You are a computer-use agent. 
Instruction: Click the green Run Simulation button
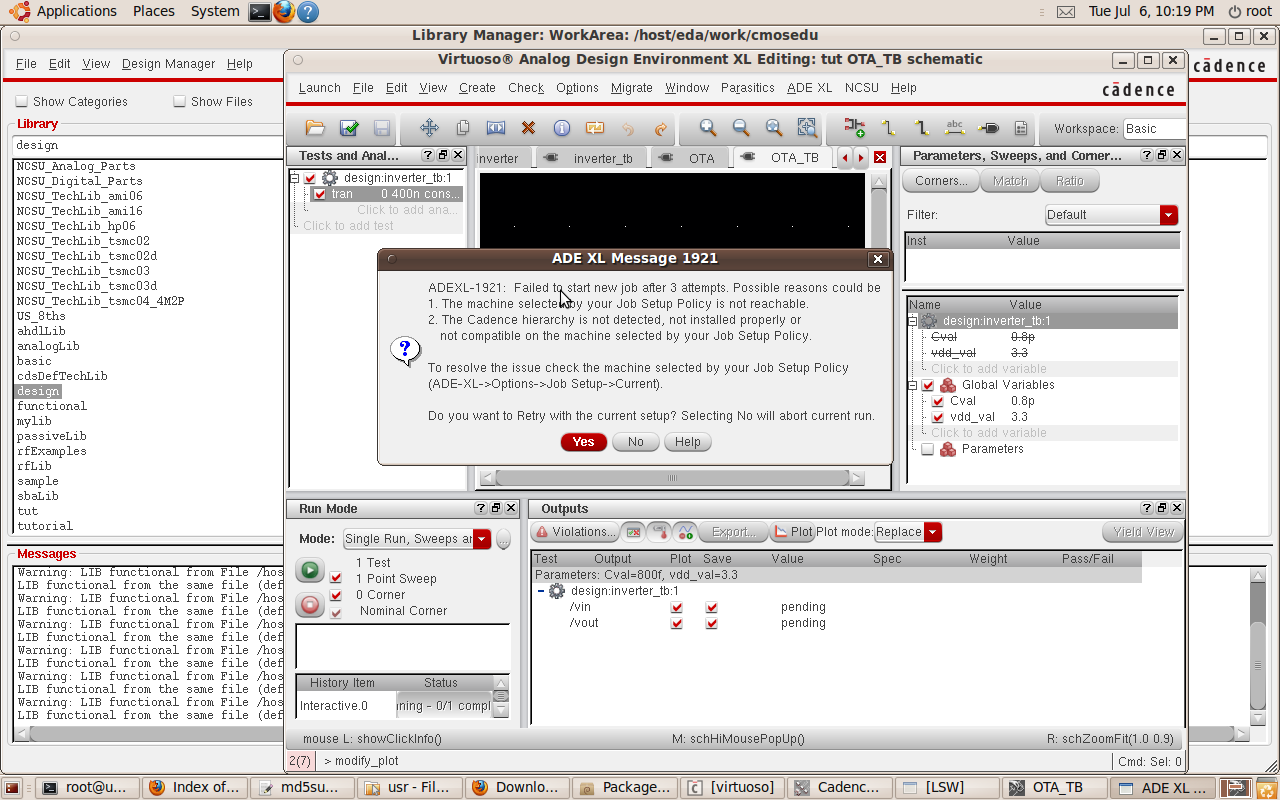click(x=310, y=571)
